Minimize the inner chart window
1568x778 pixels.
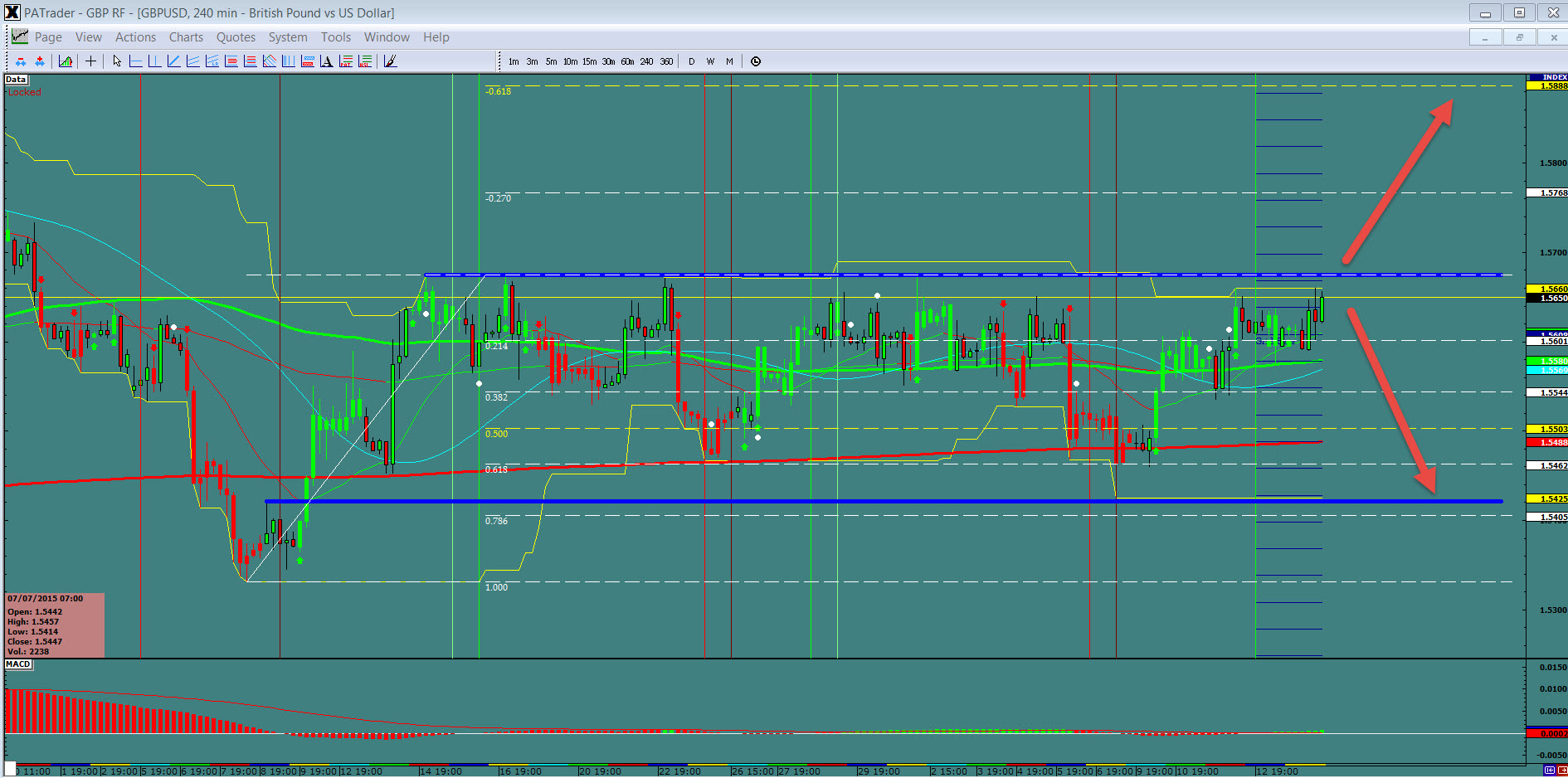(1485, 37)
